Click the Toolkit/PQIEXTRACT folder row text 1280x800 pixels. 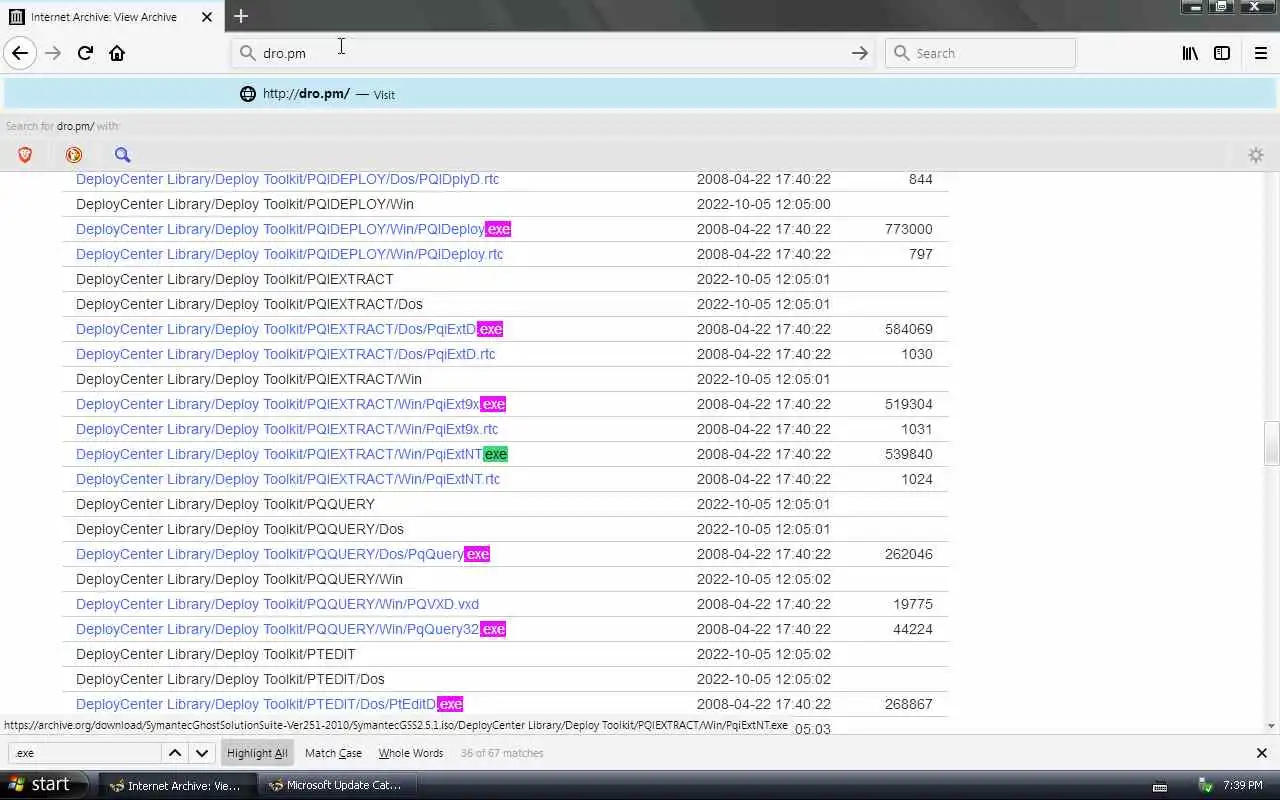coord(234,279)
